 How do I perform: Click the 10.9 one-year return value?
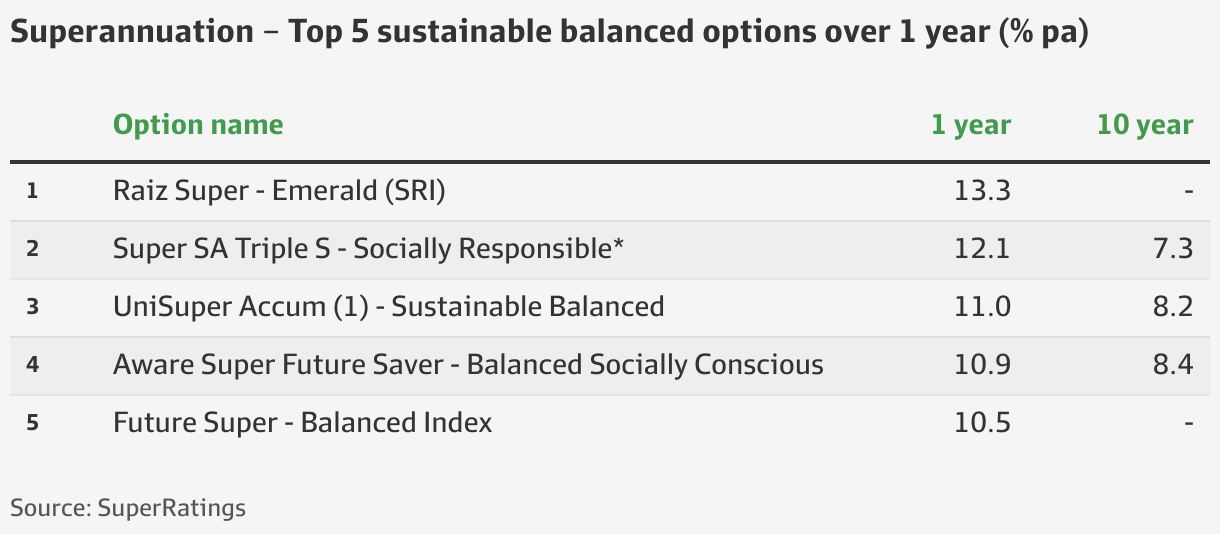click(983, 364)
